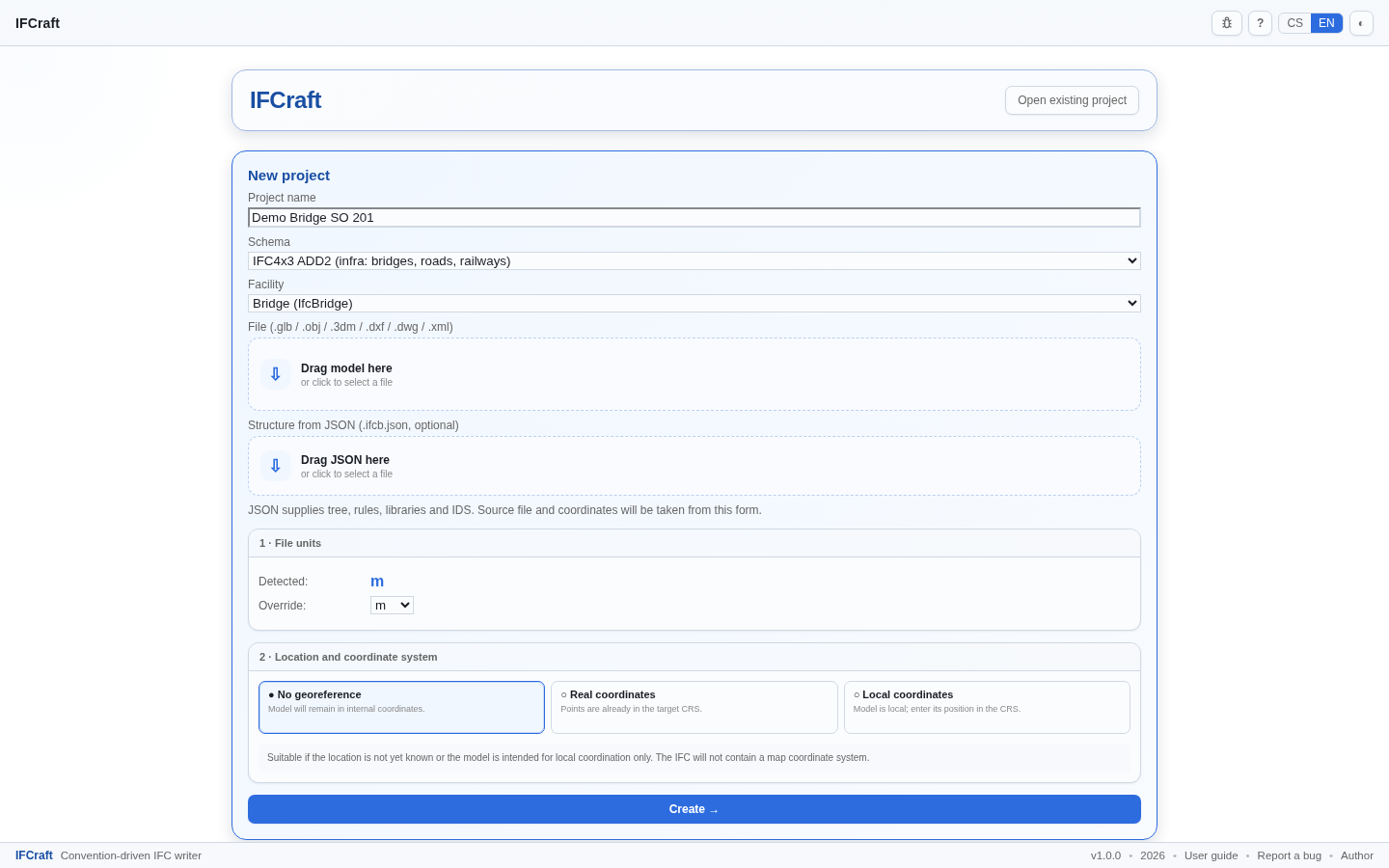Click the New project heading
The height and width of the screenshot is (868, 1389).
click(x=288, y=176)
